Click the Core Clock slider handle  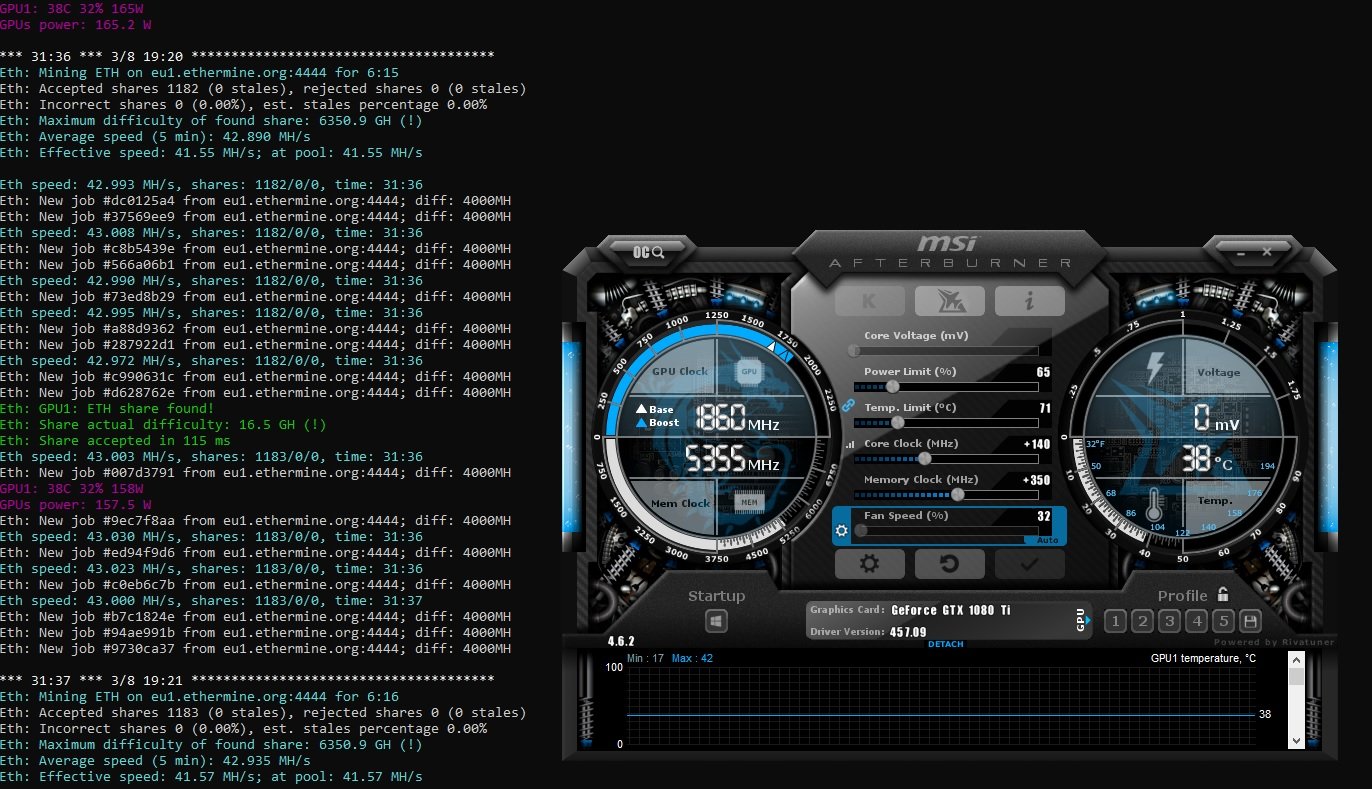pos(924,458)
